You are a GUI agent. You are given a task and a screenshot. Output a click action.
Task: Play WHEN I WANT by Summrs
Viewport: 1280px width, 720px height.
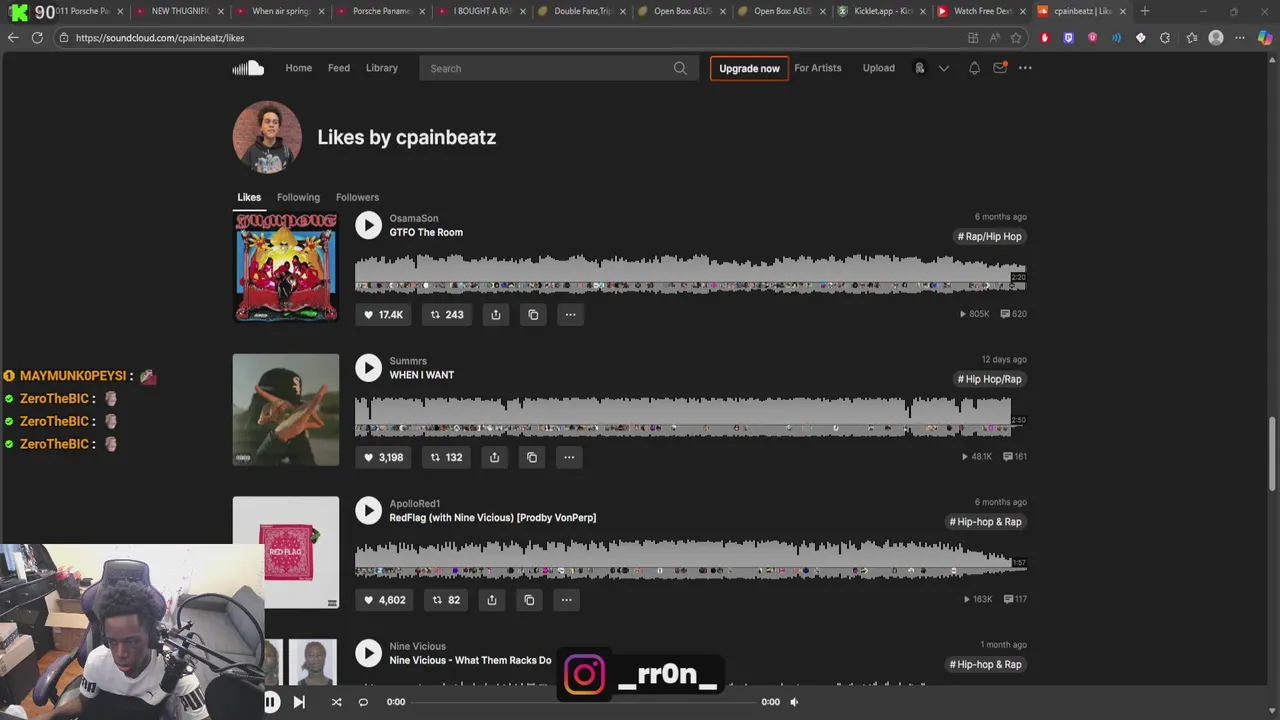(x=368, y=368)
